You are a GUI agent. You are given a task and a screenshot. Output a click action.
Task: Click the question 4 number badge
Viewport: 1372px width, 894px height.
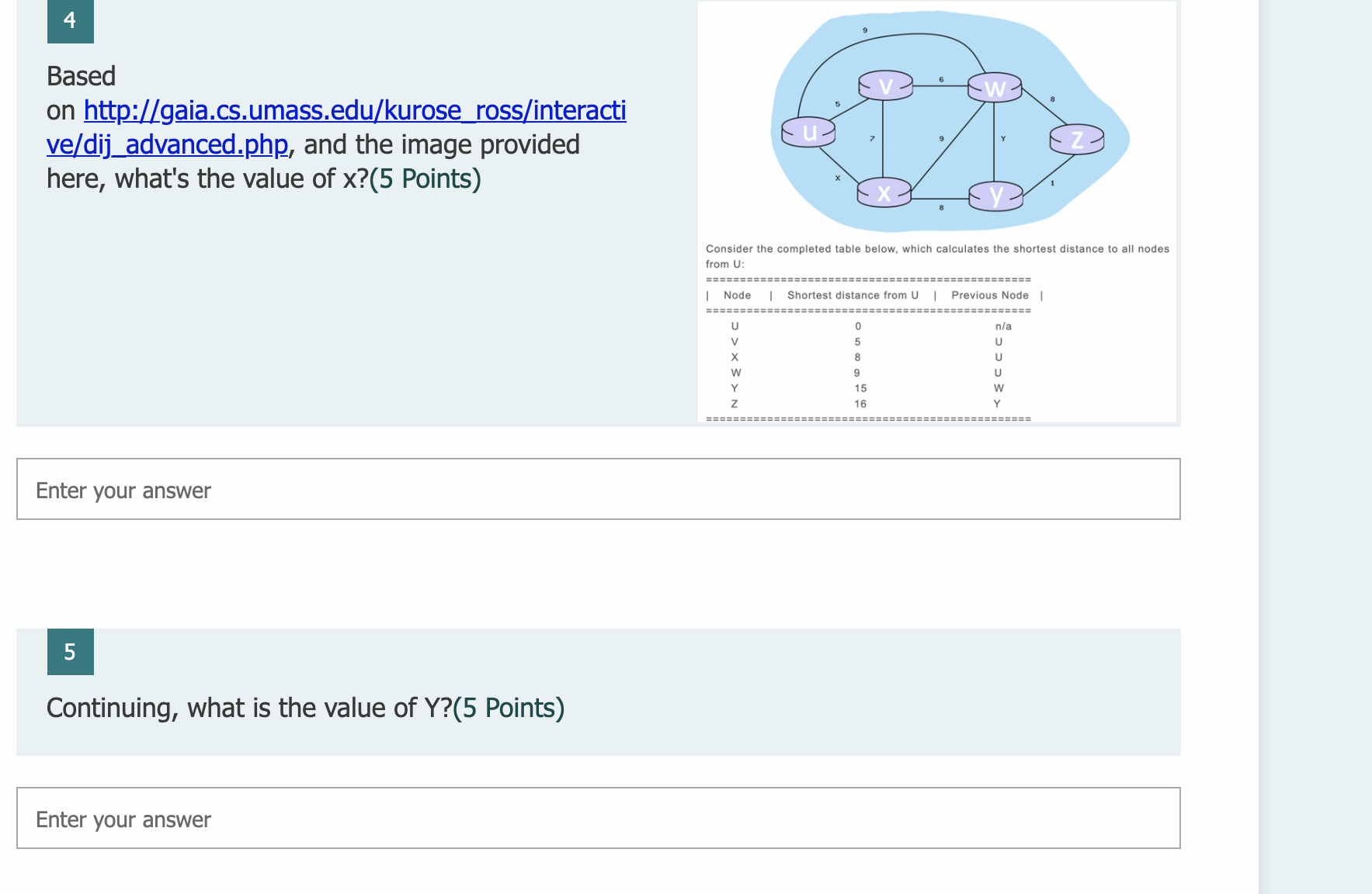(x=71, y=20)
